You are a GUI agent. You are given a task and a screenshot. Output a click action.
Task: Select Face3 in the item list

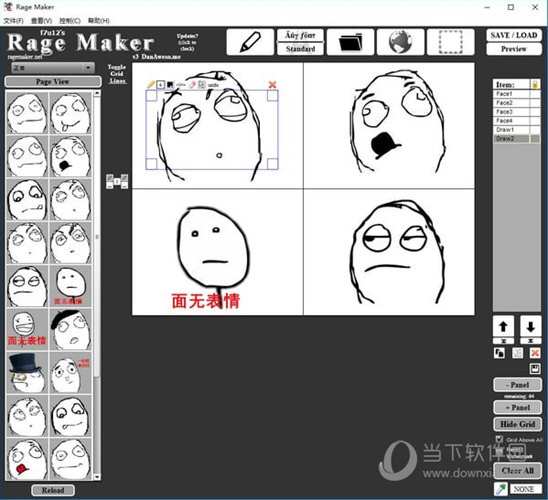(516, 112)
